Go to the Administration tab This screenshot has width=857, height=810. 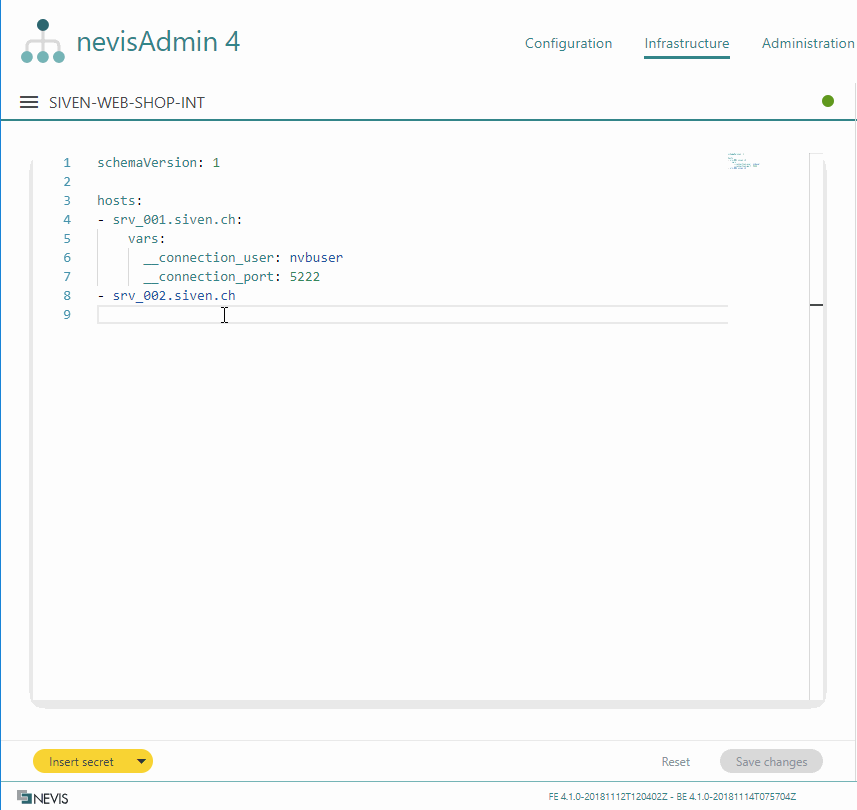(x=807, y=43)
